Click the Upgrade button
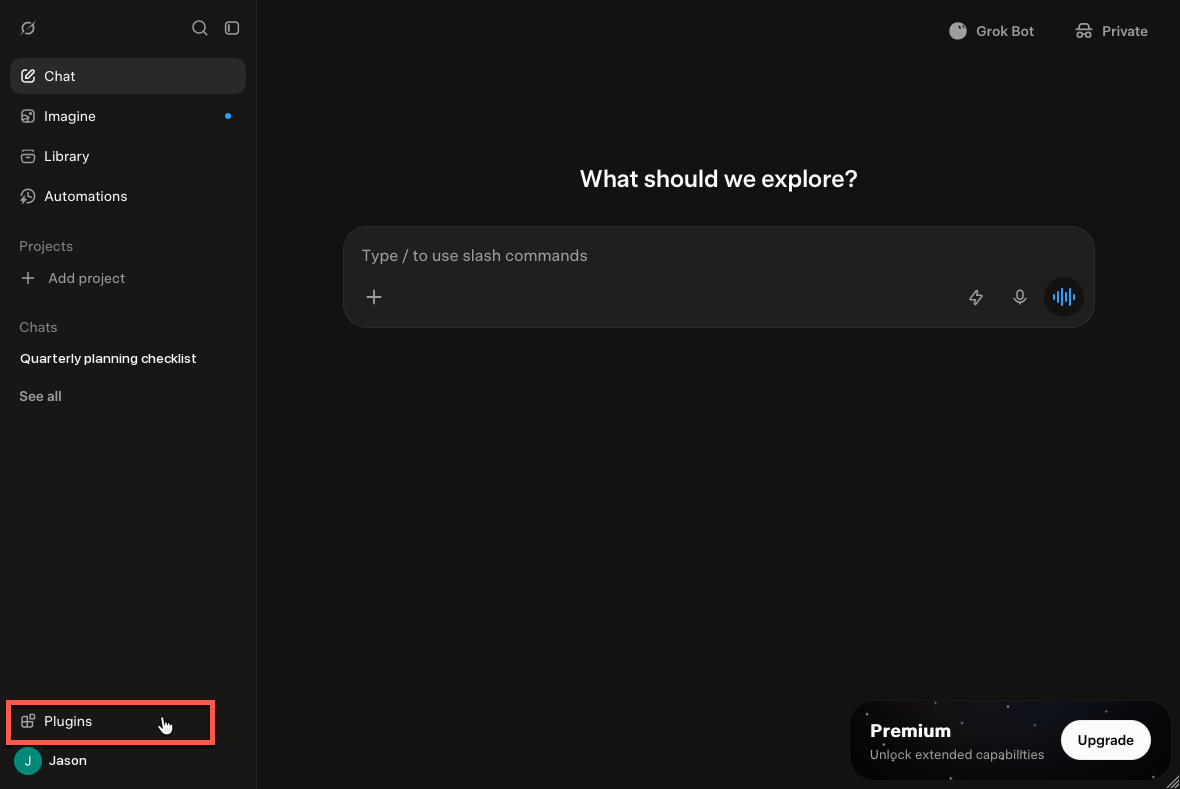 click(1105, 740)
